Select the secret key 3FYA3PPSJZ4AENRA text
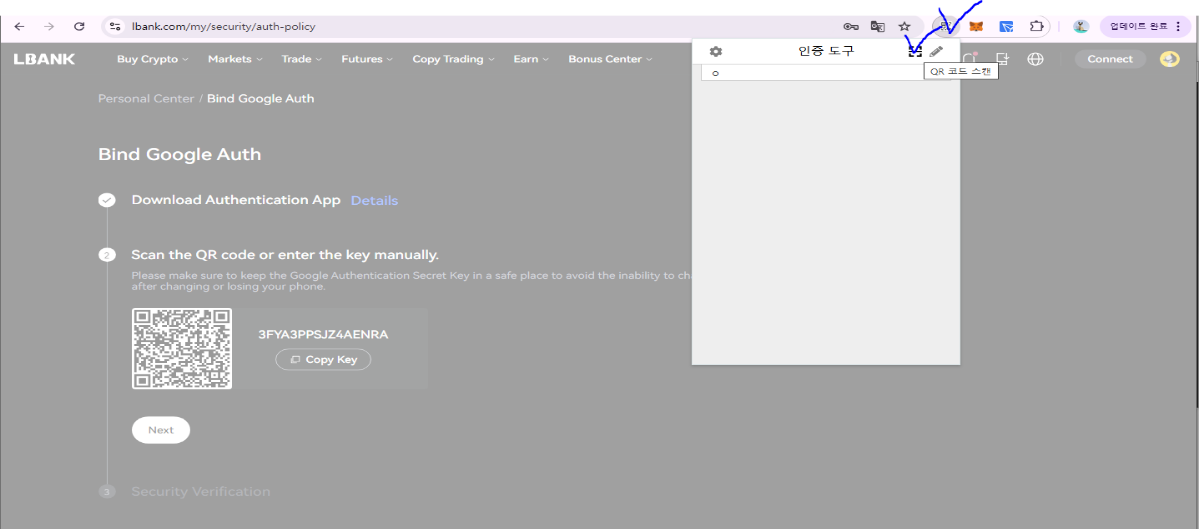The height and width of the screenshot is (529, 1199). pyautogui.click(x=323, y=335)
